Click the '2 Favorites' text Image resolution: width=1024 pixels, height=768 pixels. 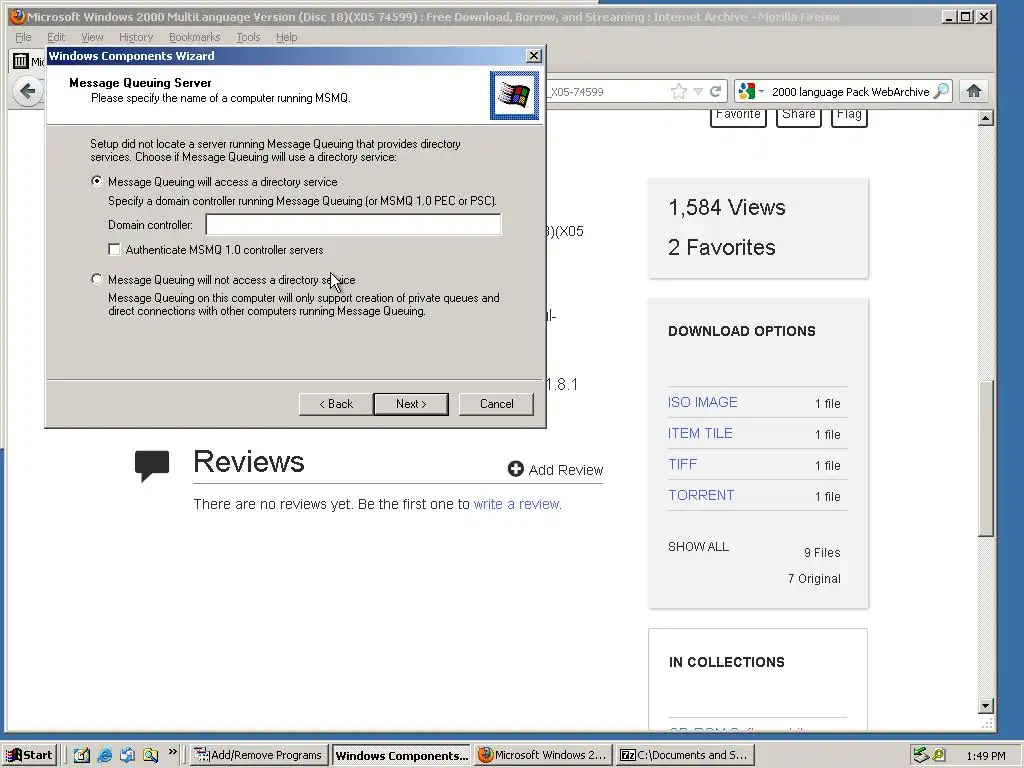tap(722, 247)
